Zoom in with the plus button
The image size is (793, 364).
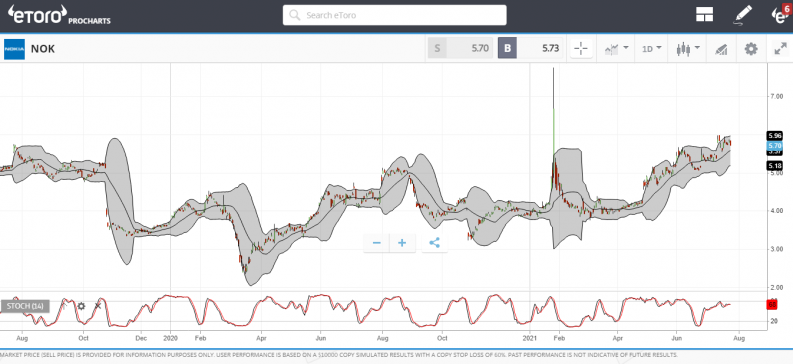pos(402,243)
